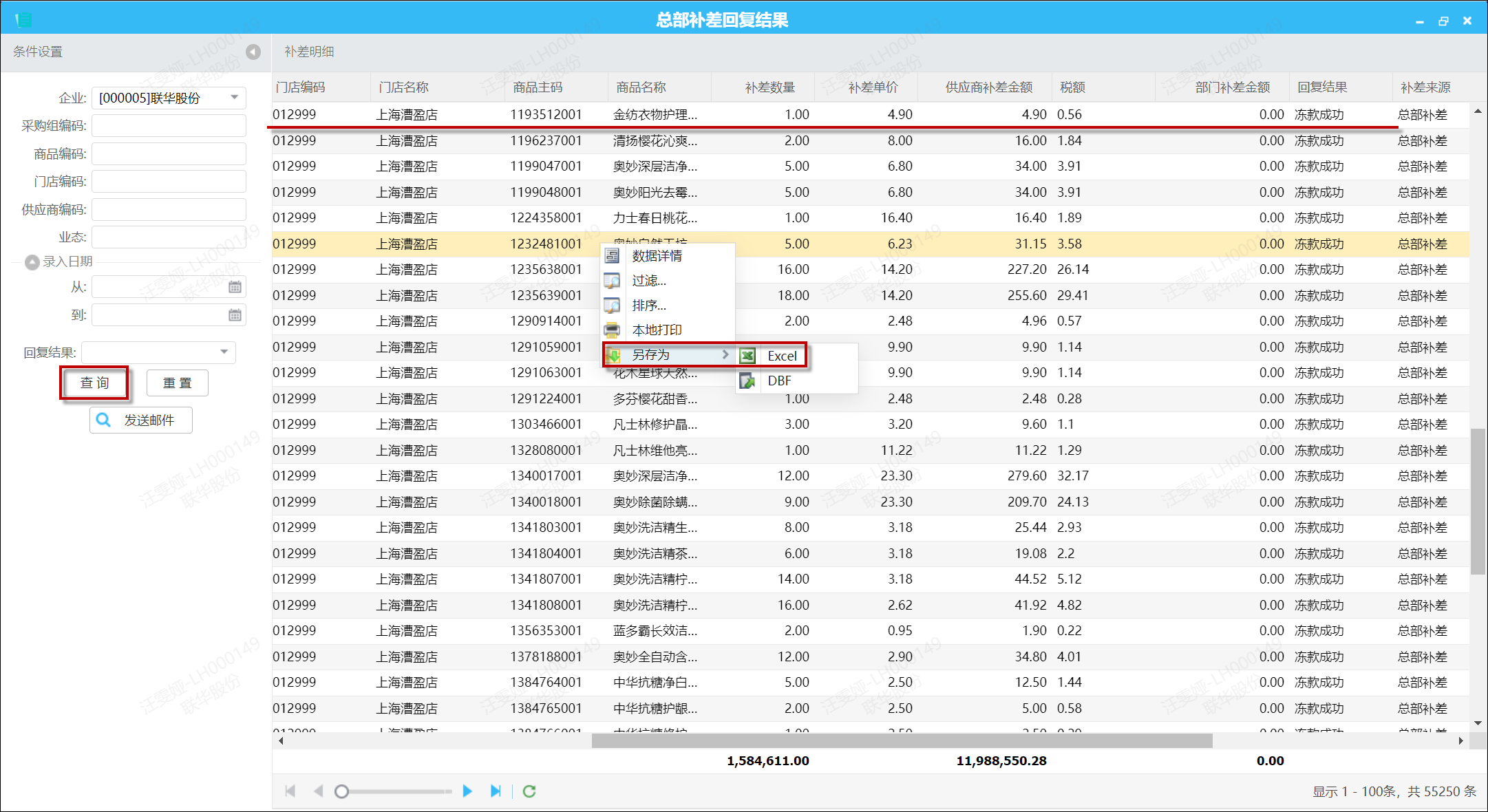Sort by 回复结果 column header
The width and height of the screenshot is (1488, 812).
pyautogui.click(x=1341, y=87)
